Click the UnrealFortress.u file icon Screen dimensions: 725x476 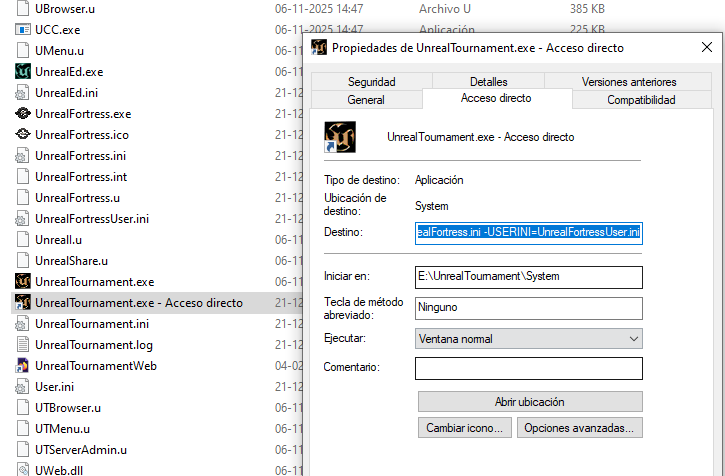(23, 198)
